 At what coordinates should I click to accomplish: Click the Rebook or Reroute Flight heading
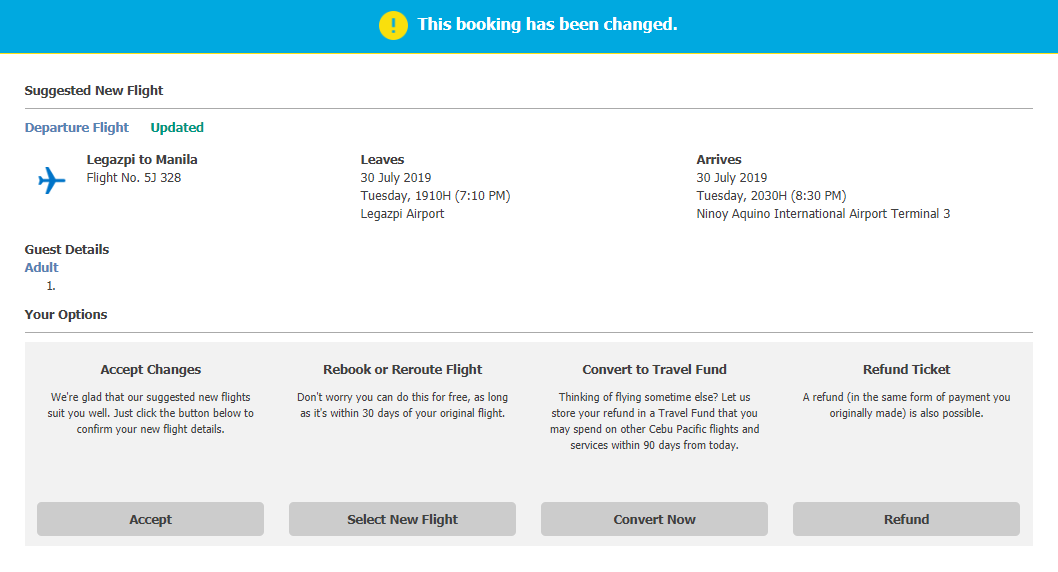(x=403, y=369)
